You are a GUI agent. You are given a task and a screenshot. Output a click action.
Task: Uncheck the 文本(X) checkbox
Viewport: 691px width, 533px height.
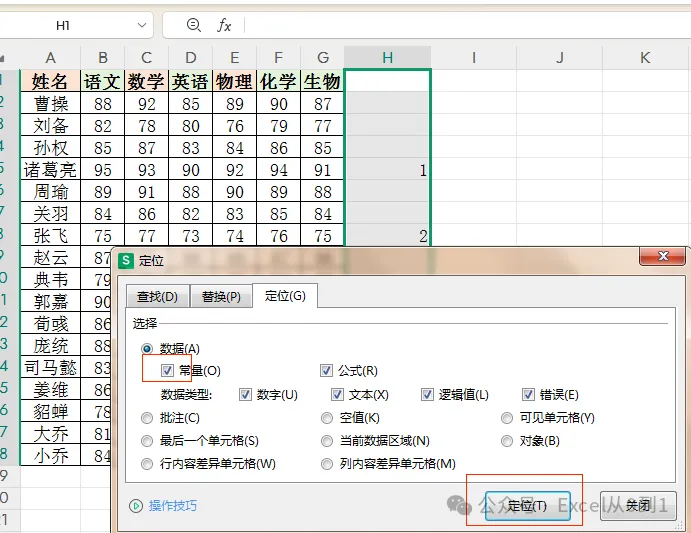(x=337, y=394)
